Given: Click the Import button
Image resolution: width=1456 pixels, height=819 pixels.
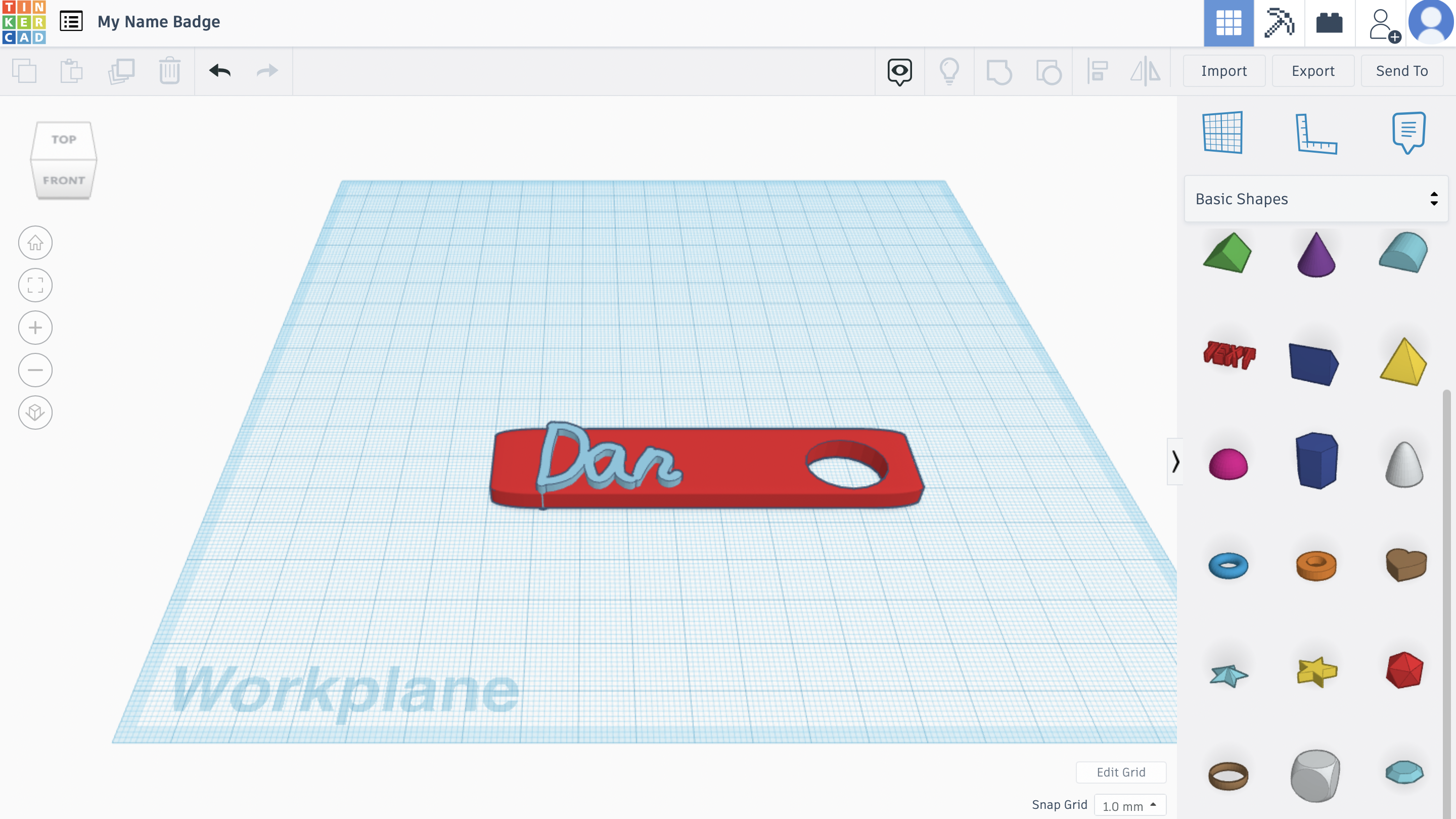Looking at the screenshot, I should point(1224,70).
